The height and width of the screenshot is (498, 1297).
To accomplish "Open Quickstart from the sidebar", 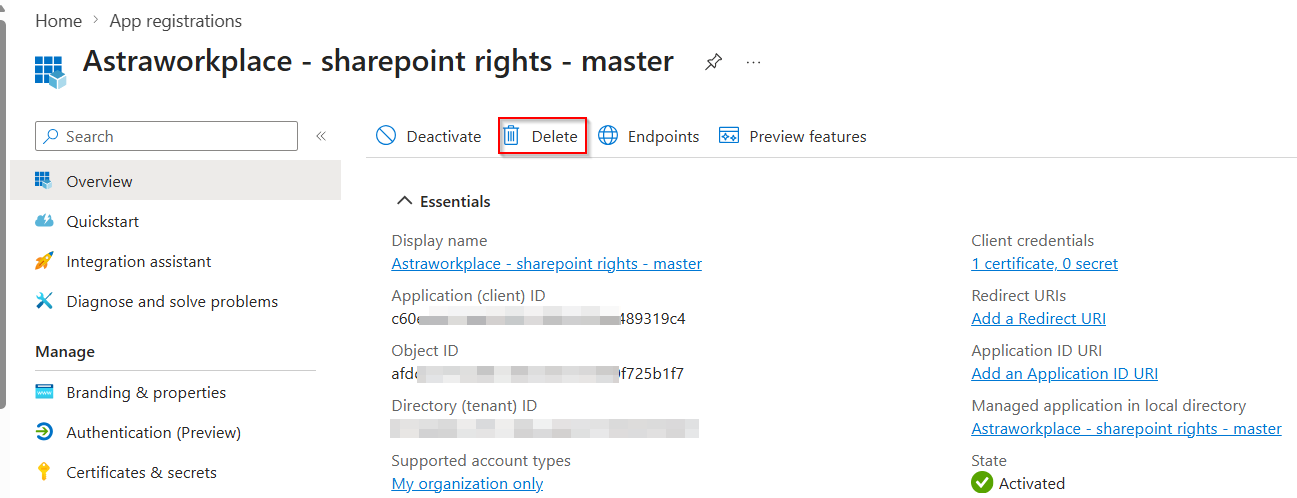I will (x=102, y=221).
